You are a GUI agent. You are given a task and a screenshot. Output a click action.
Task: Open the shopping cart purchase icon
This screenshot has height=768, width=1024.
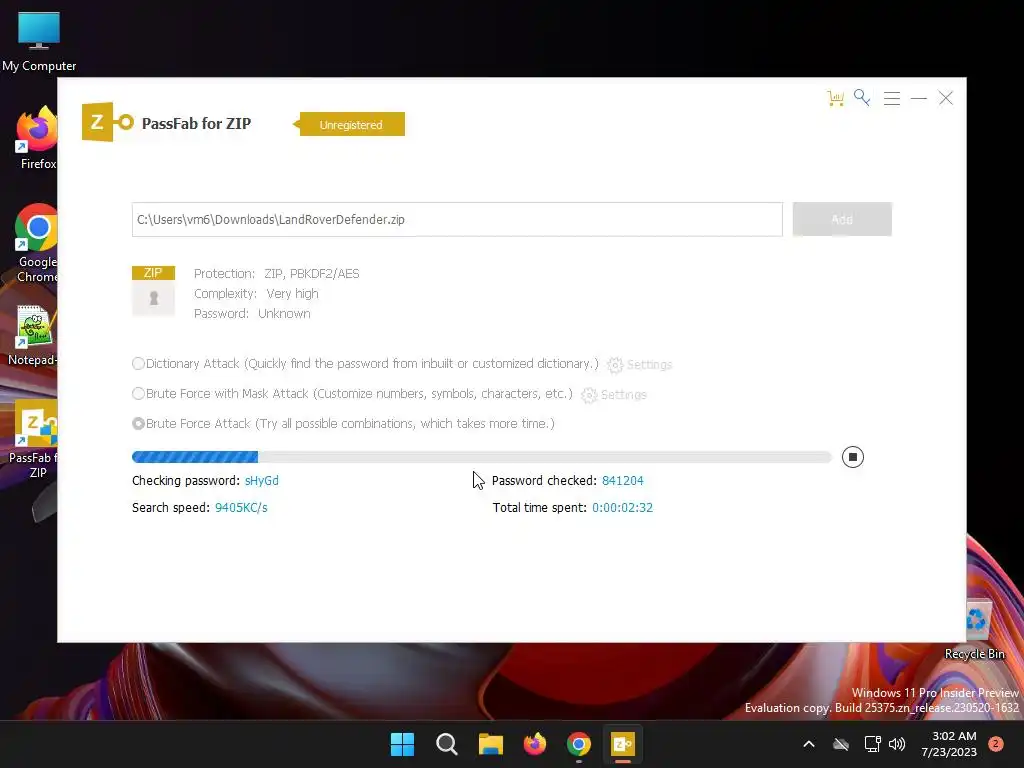835,98
